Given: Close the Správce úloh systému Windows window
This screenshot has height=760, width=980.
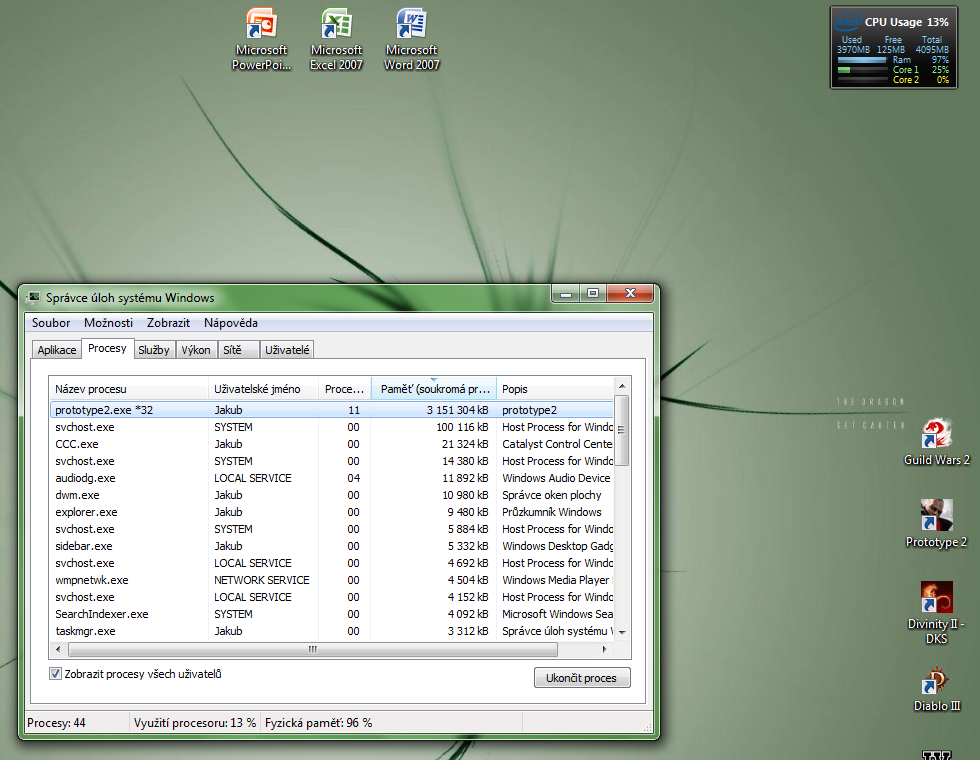Looking at the screenshot, I should click(x=630, y=293).
